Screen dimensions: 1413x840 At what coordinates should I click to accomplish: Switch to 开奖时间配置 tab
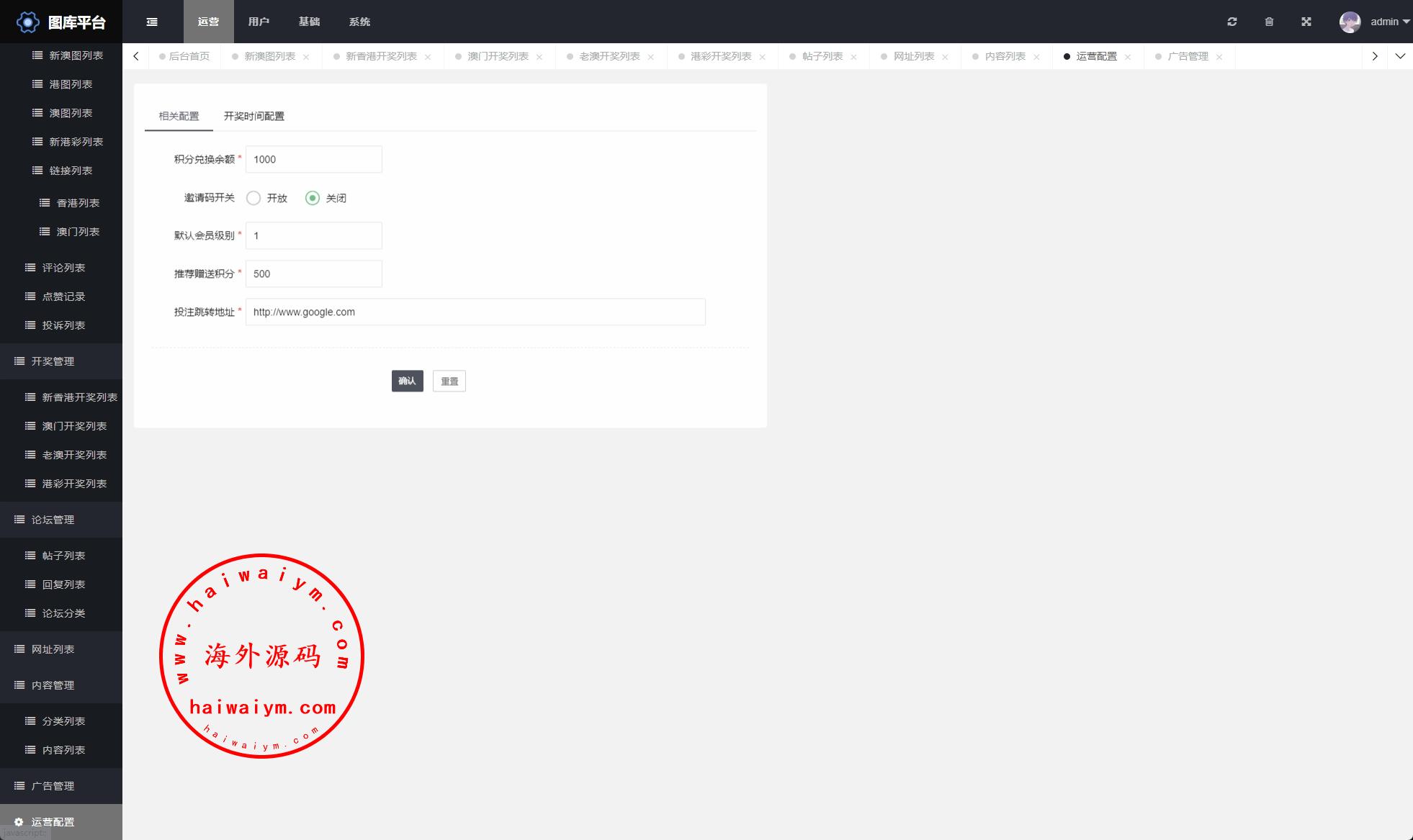254,116
